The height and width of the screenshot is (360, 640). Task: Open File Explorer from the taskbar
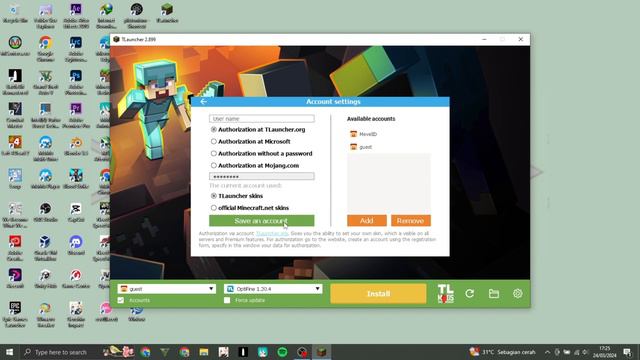pyautogui.click(x=204, y=352)
